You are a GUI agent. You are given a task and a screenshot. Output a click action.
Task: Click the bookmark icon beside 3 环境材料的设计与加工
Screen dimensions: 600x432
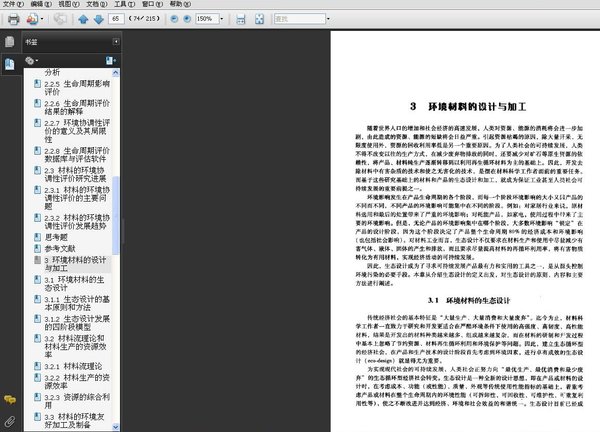(x=38, y=260)
